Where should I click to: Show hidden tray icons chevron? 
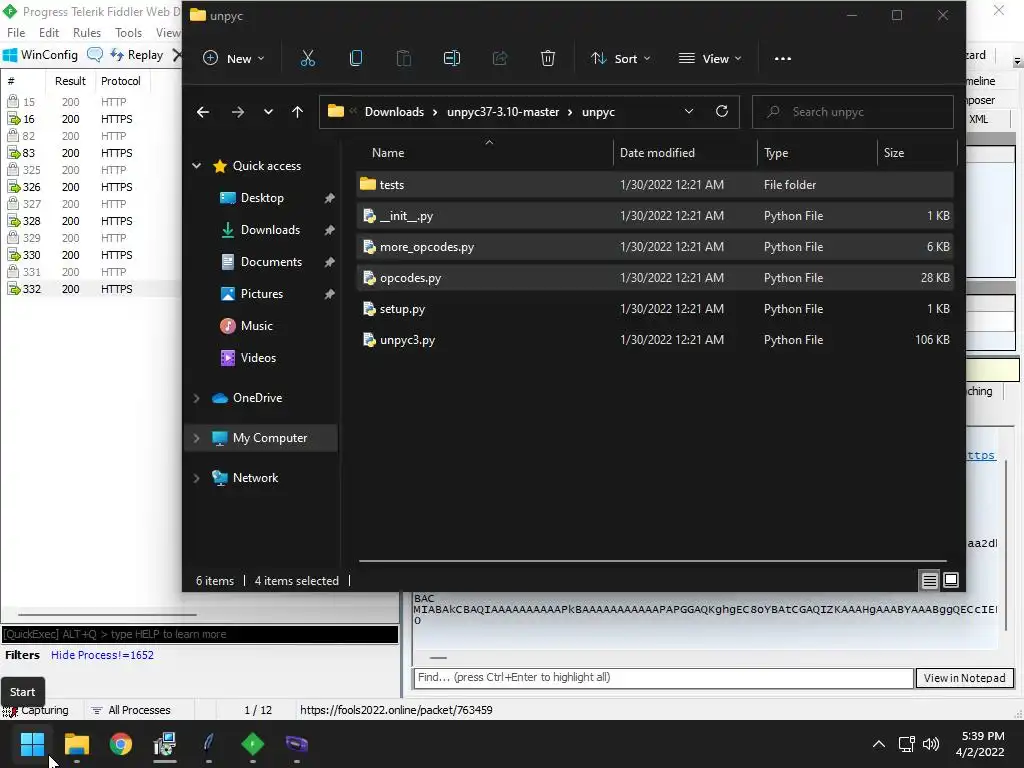tap(879, 744)
